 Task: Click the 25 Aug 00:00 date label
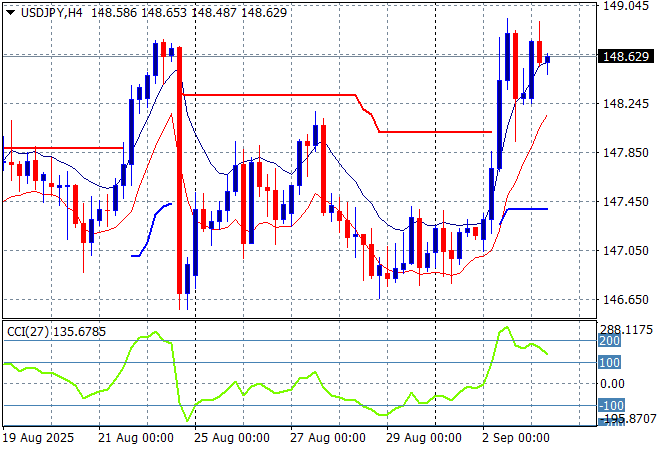(234, 438)
